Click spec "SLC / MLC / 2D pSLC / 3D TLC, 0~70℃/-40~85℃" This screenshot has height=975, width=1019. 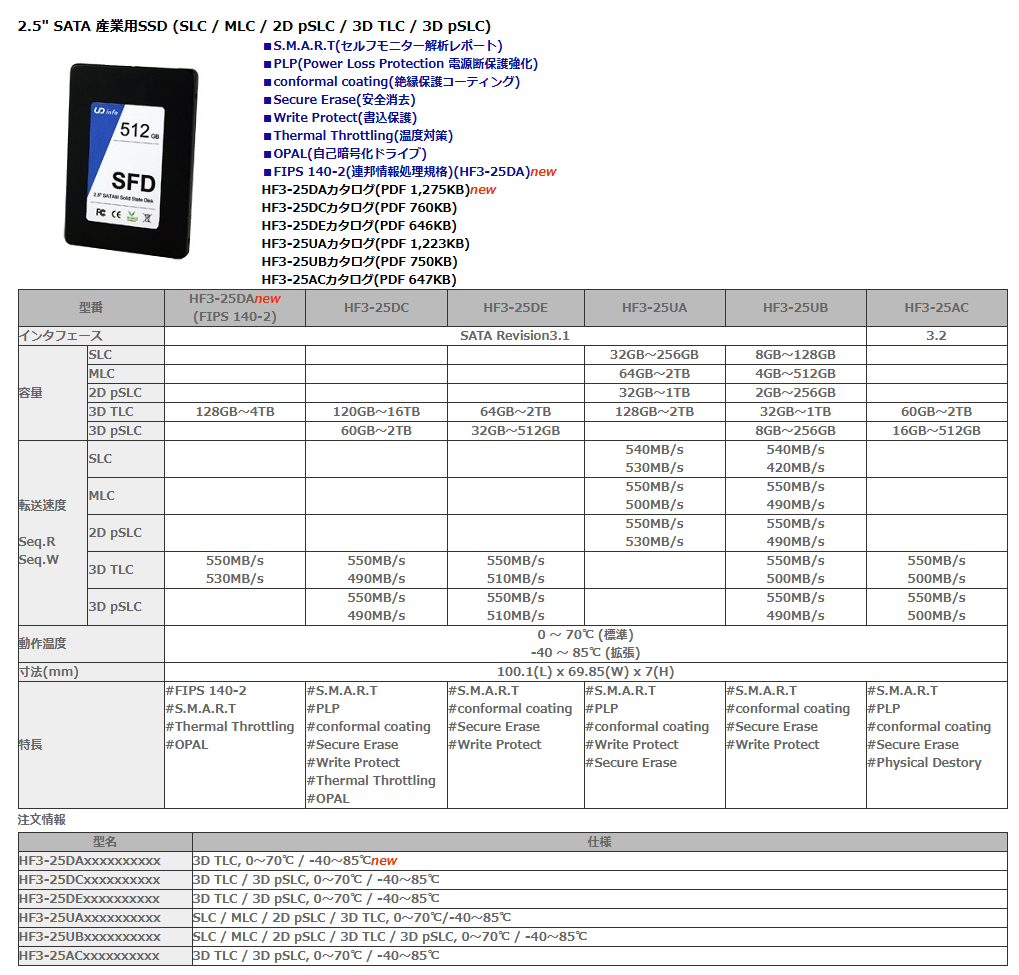352,918
